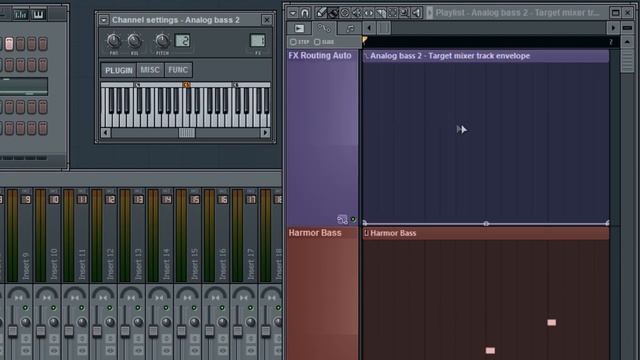The height and width of the screenshot is (360, 640).
Task: Click the piano keyboard scroll right arrow
Action: pos(265,133)
